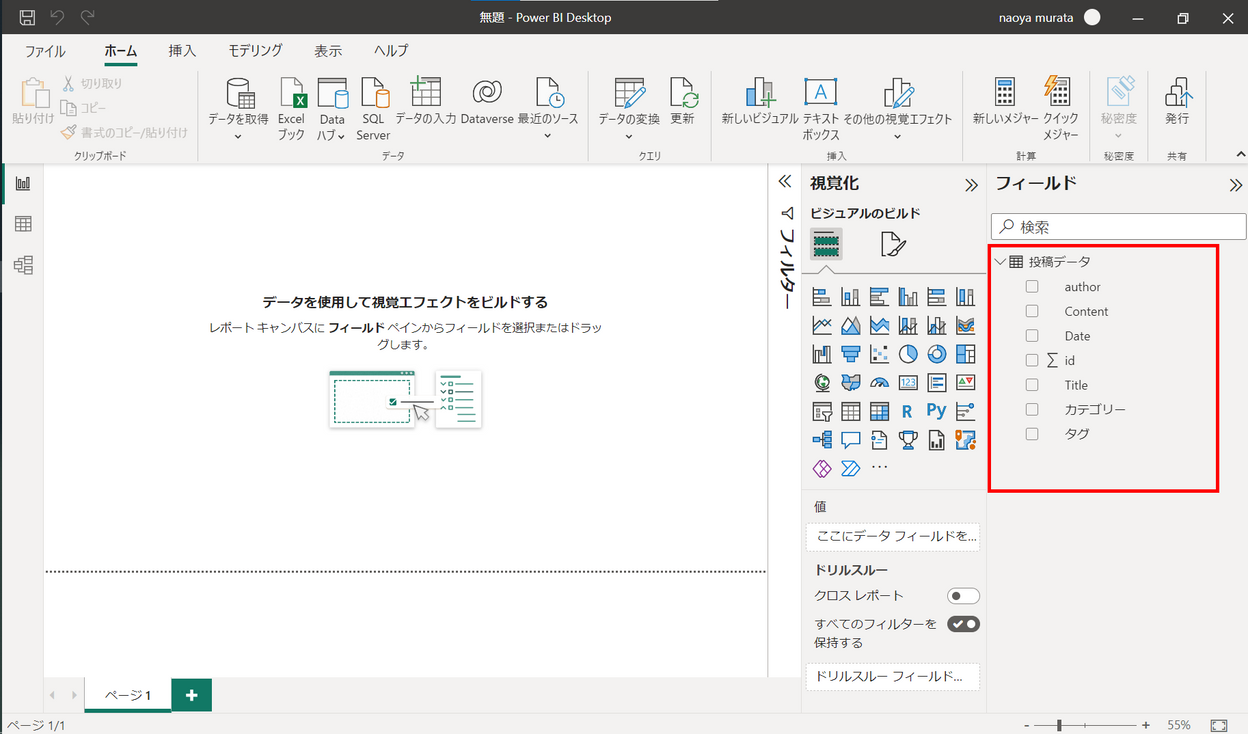Check the id field checkbox

point(1032,360)
